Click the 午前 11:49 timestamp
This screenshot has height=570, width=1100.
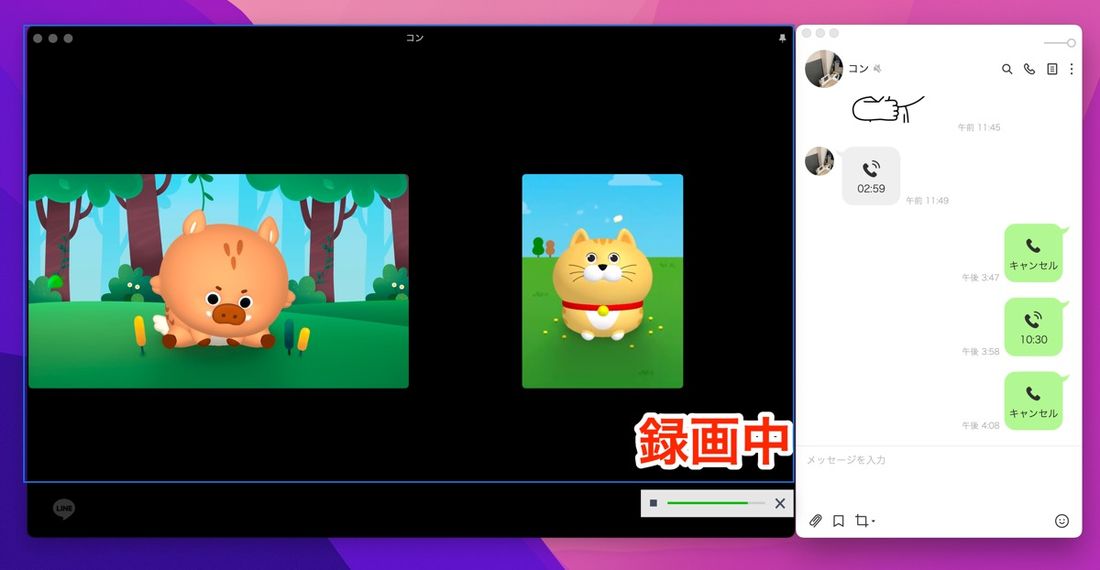pyautogui.click(x=927, y=201)
